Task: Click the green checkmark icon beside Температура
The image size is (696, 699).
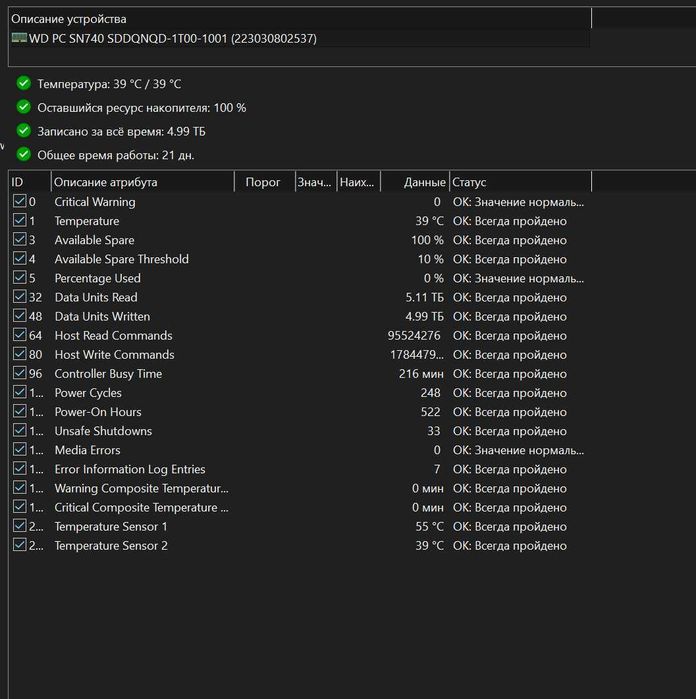Action: (x=24, y=83)
